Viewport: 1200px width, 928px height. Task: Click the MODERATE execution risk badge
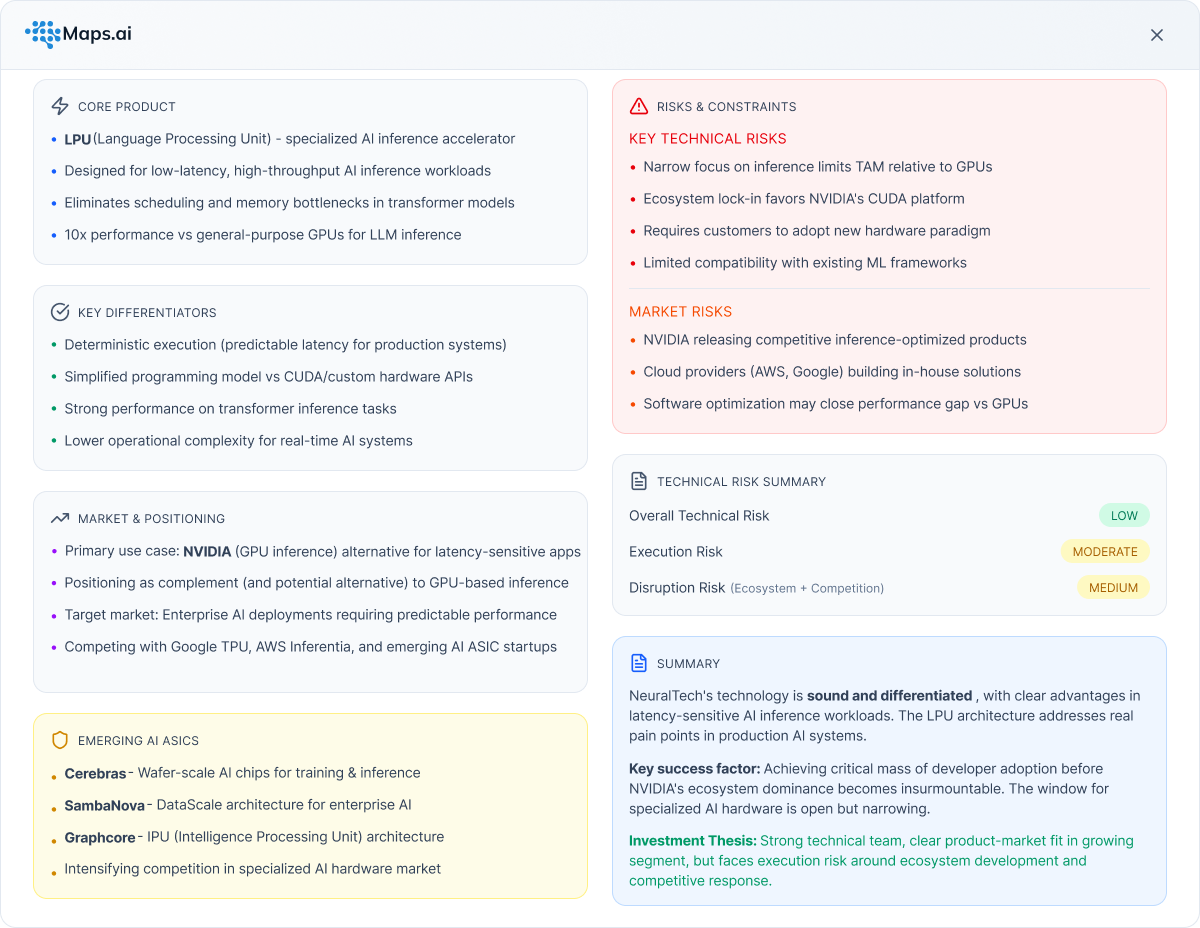coord(1105,552)
